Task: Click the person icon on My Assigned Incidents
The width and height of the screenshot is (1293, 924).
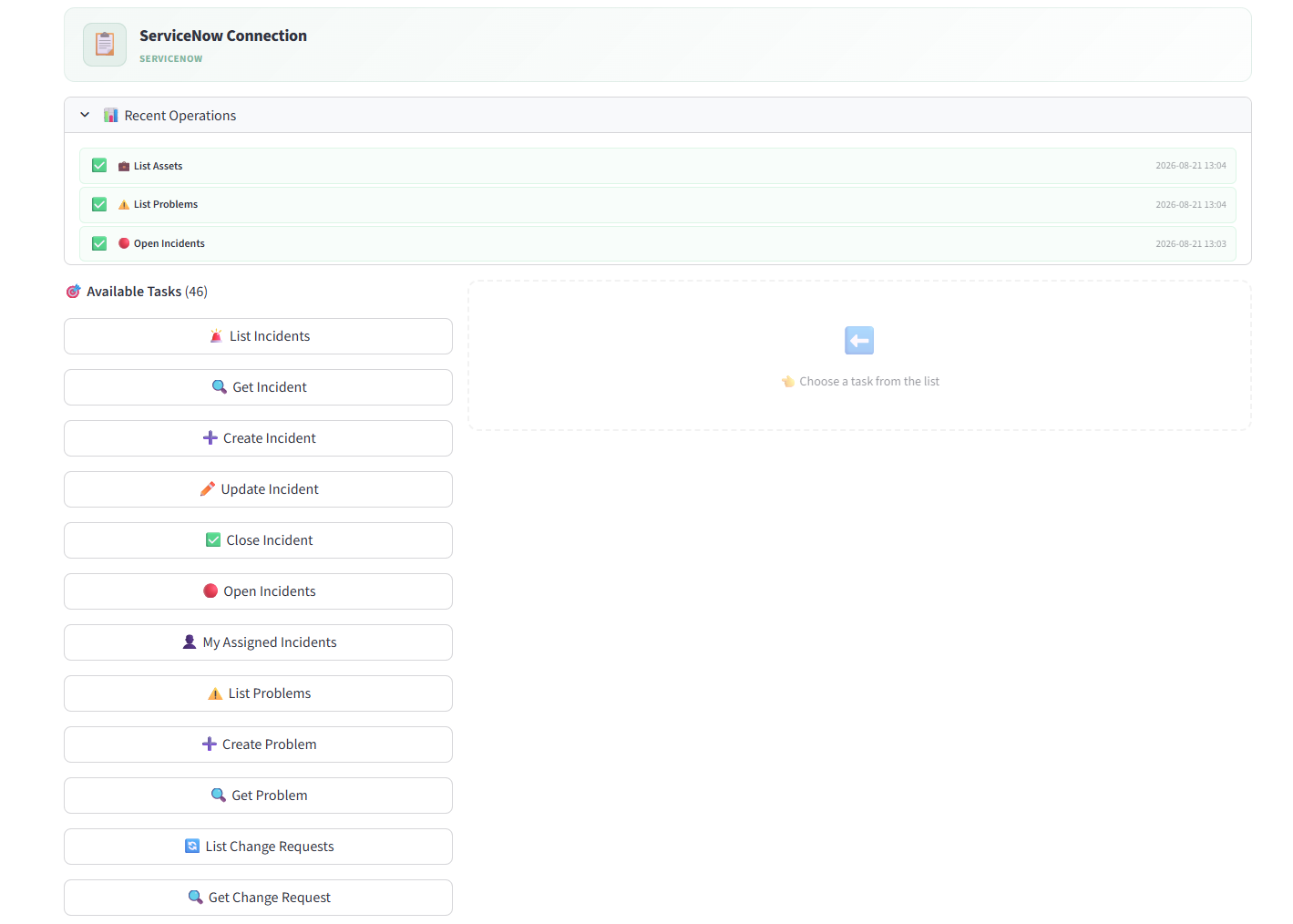Action: pos(190,642)
